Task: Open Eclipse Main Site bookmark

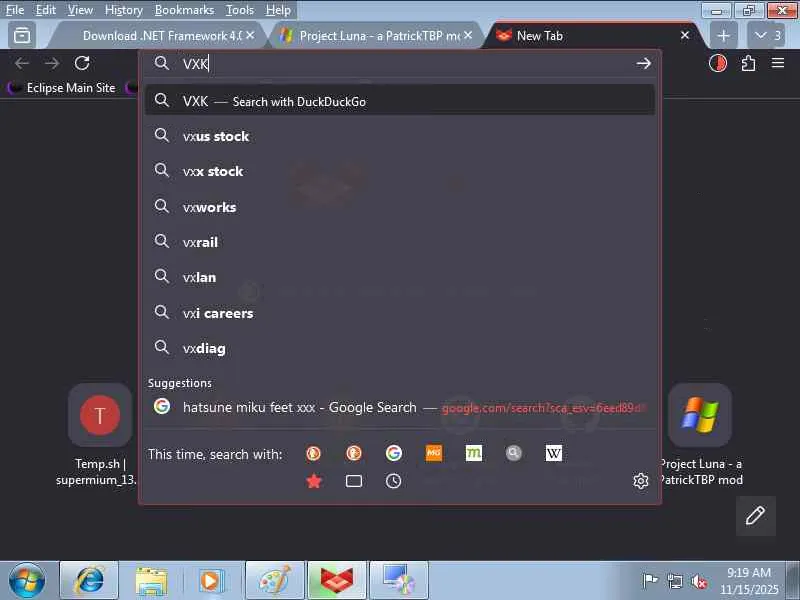Action: [x=63, y=88]
